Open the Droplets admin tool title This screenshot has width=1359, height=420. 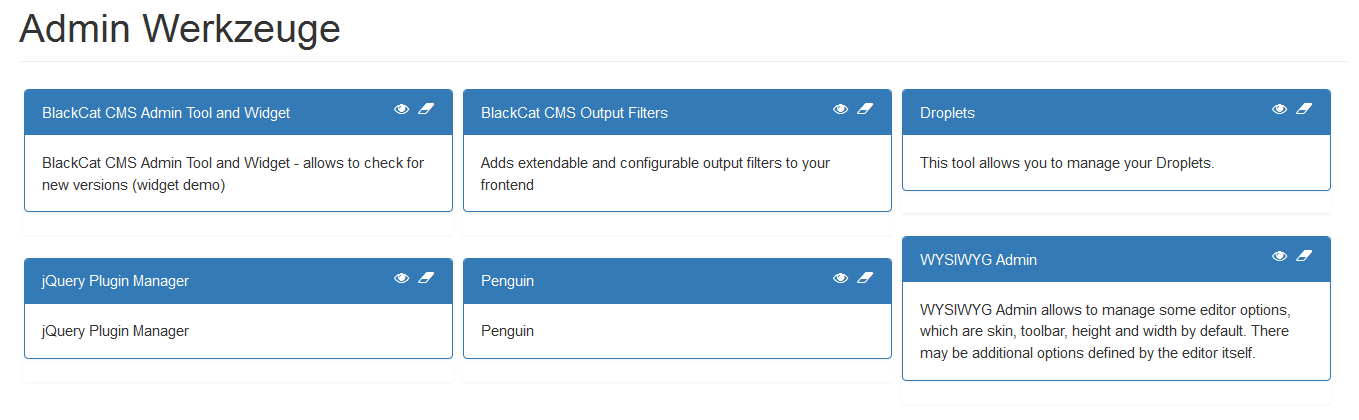947,113
